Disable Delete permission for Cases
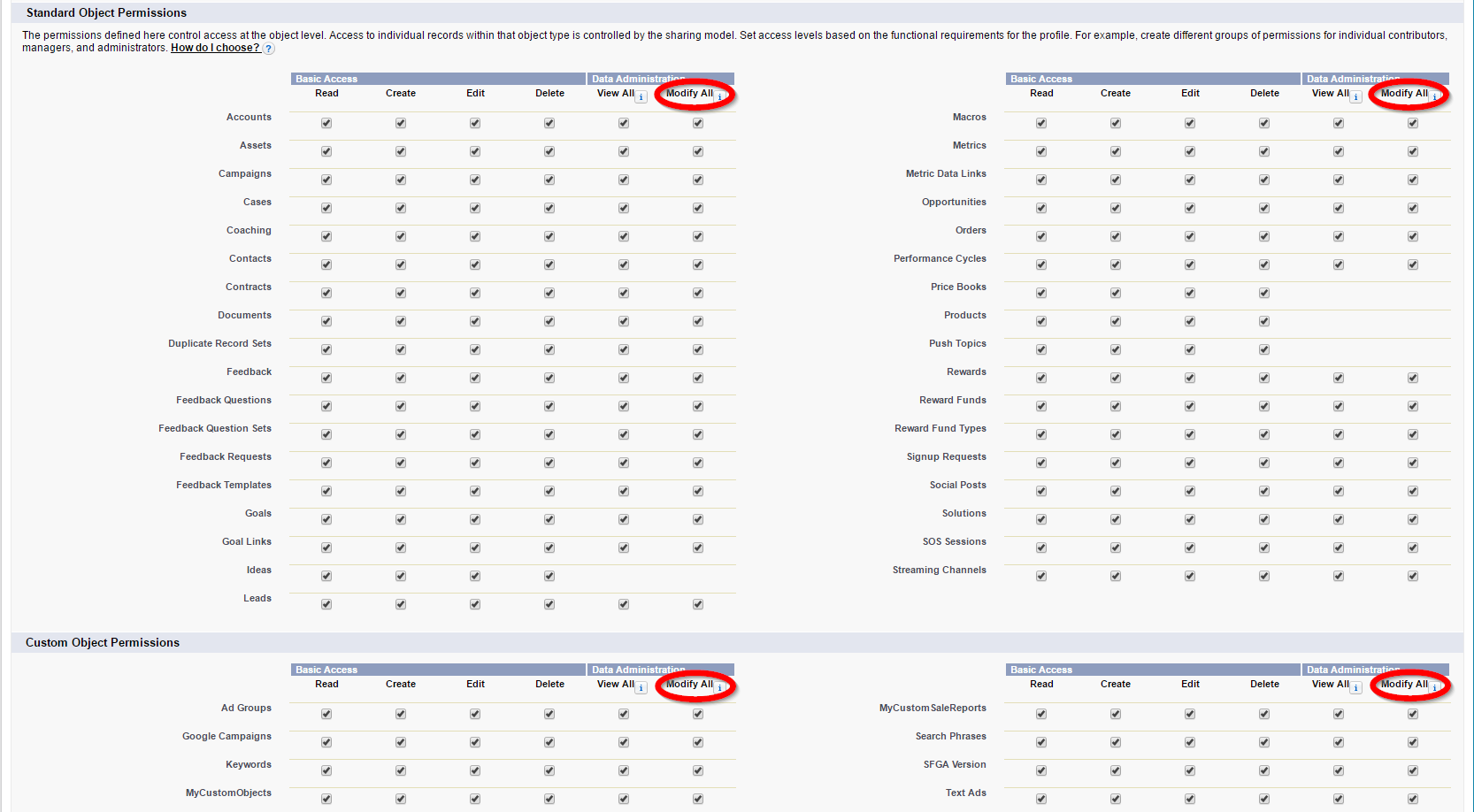This screenshot has width=1474, height=812. coord(549,208)
